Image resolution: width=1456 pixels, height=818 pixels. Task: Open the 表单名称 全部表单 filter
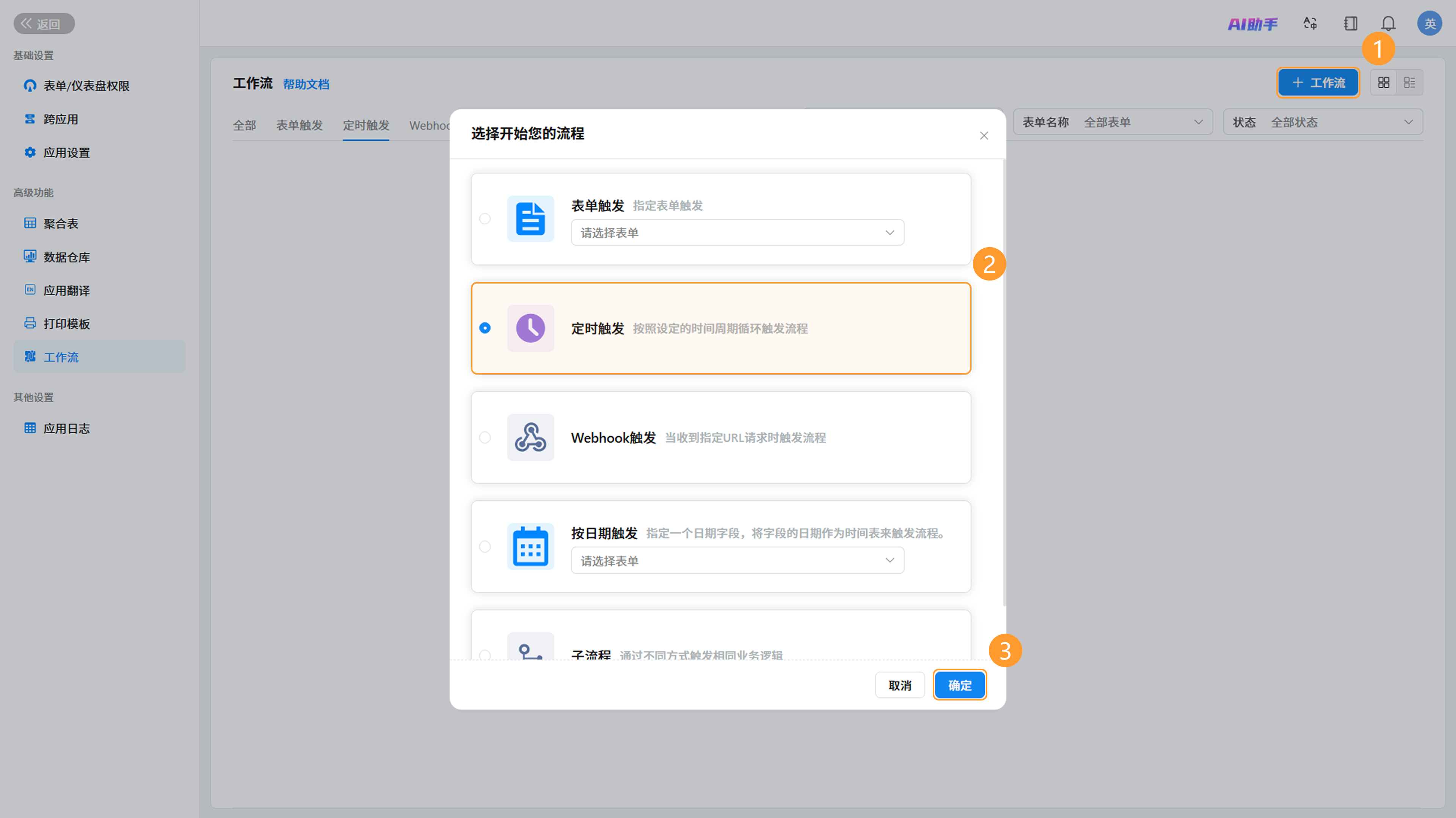coord(1113,122)
